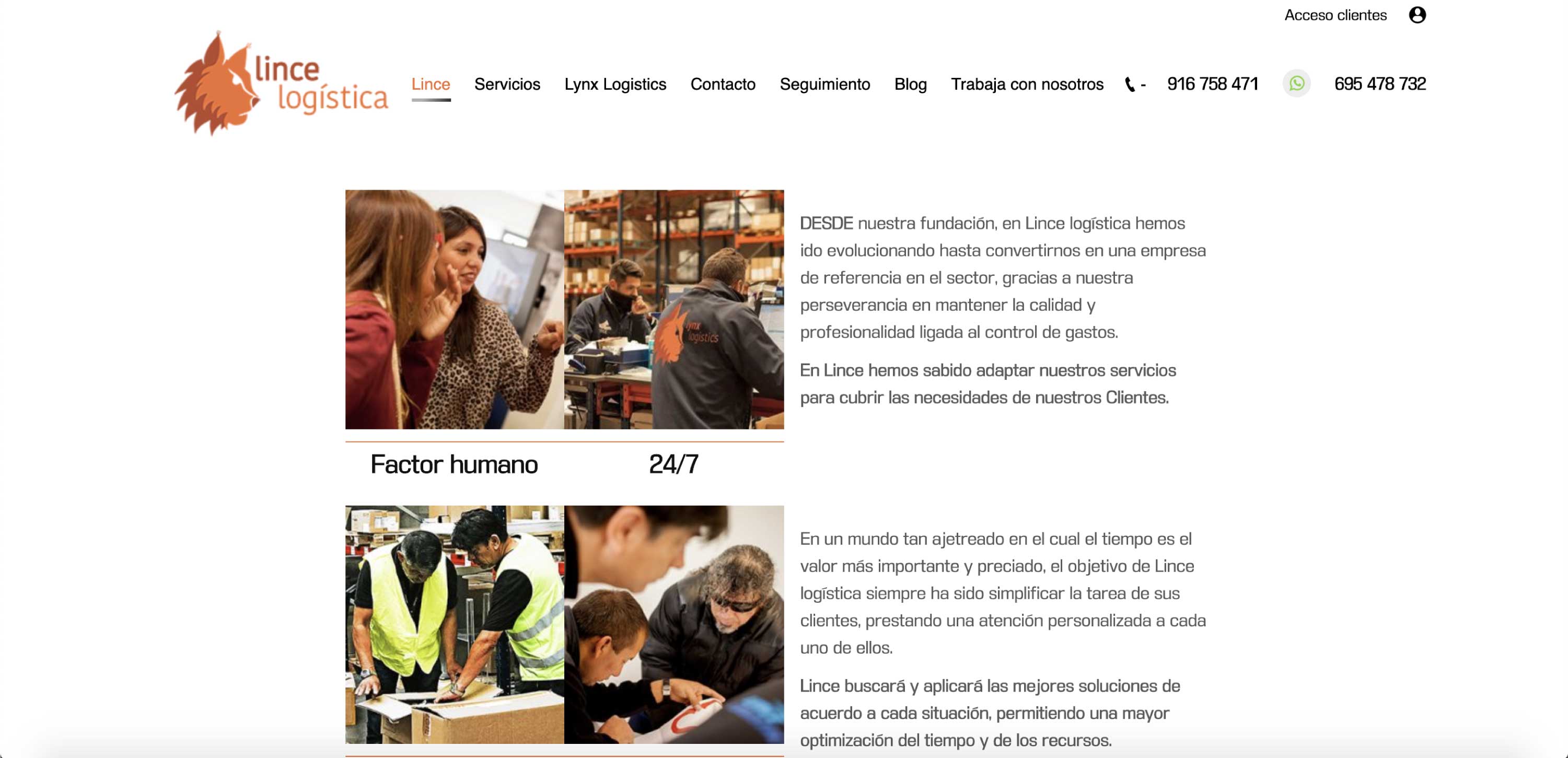The width and height of the screenshot is (1568, 758).
Task: Click the Factor humano heading
Action: [454, 465]
